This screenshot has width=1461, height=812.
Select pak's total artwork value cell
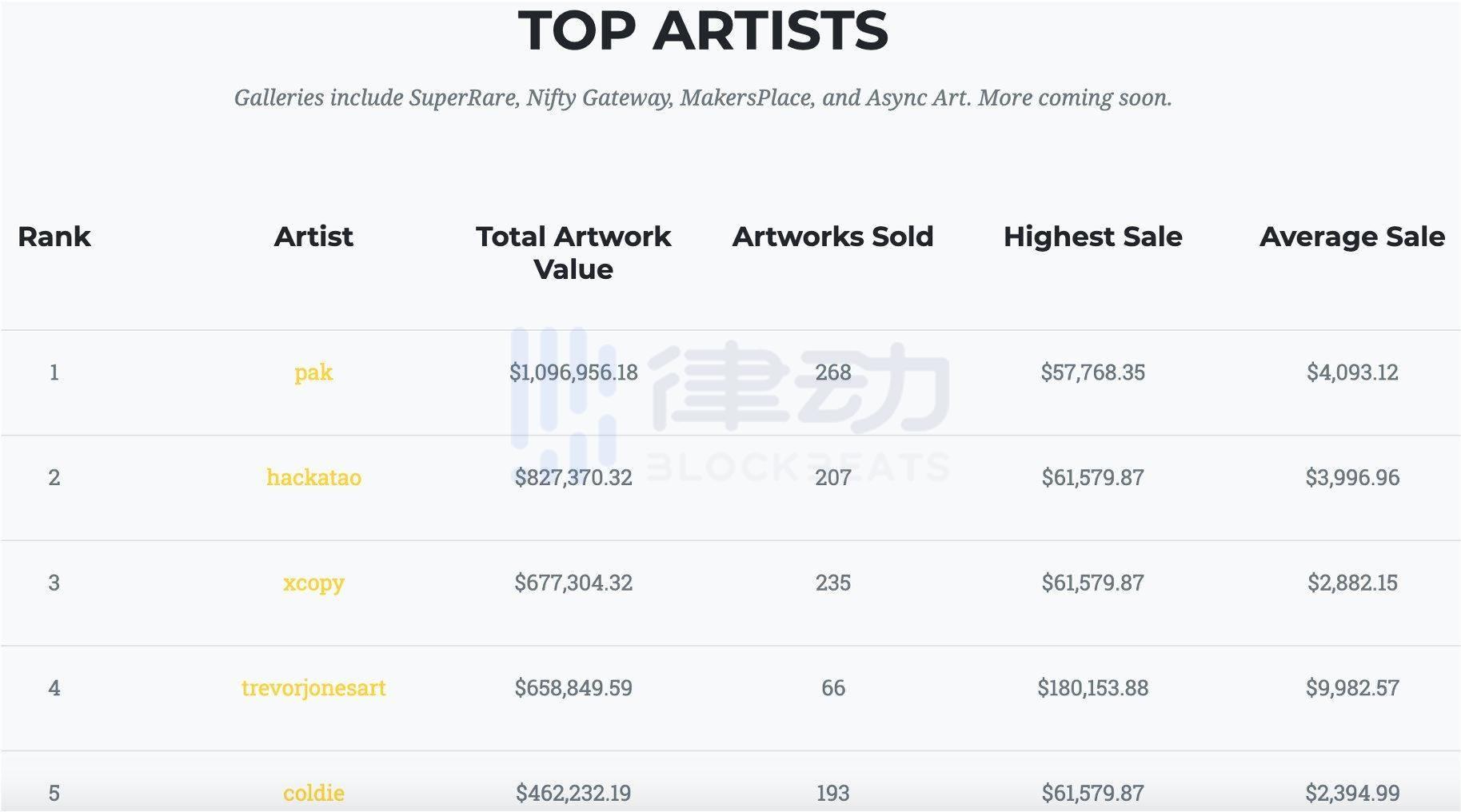pos(573,372)
